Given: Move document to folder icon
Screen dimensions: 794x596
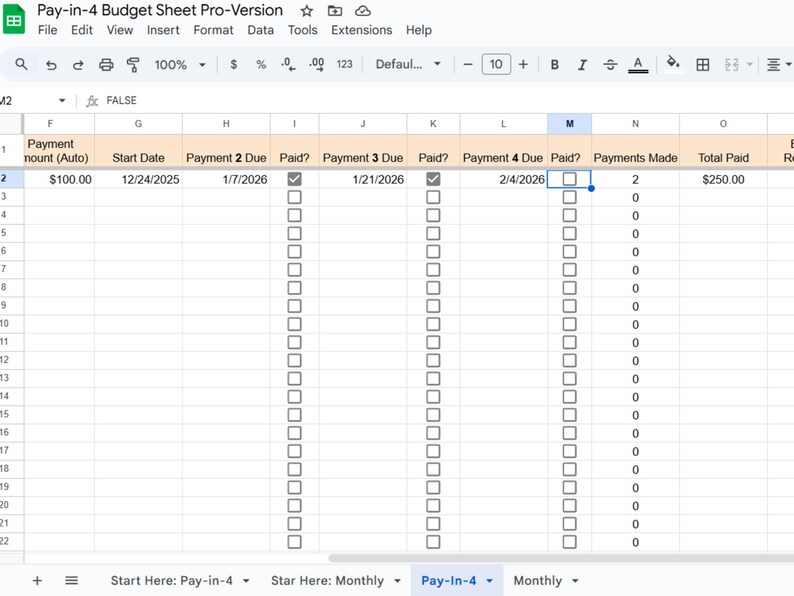Looking at the screenshot, I should click(335, 11).
